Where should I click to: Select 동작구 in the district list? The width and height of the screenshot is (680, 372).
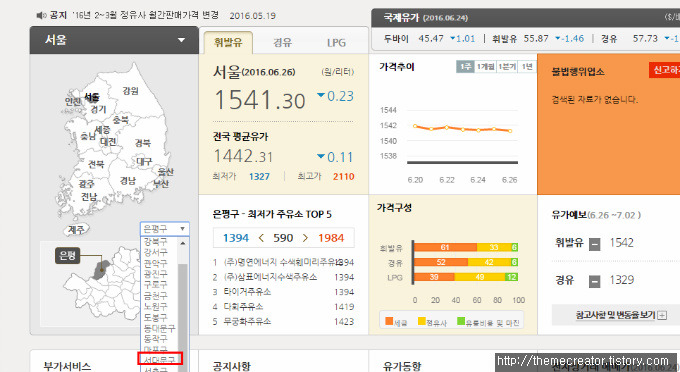[x=155, y=339]
